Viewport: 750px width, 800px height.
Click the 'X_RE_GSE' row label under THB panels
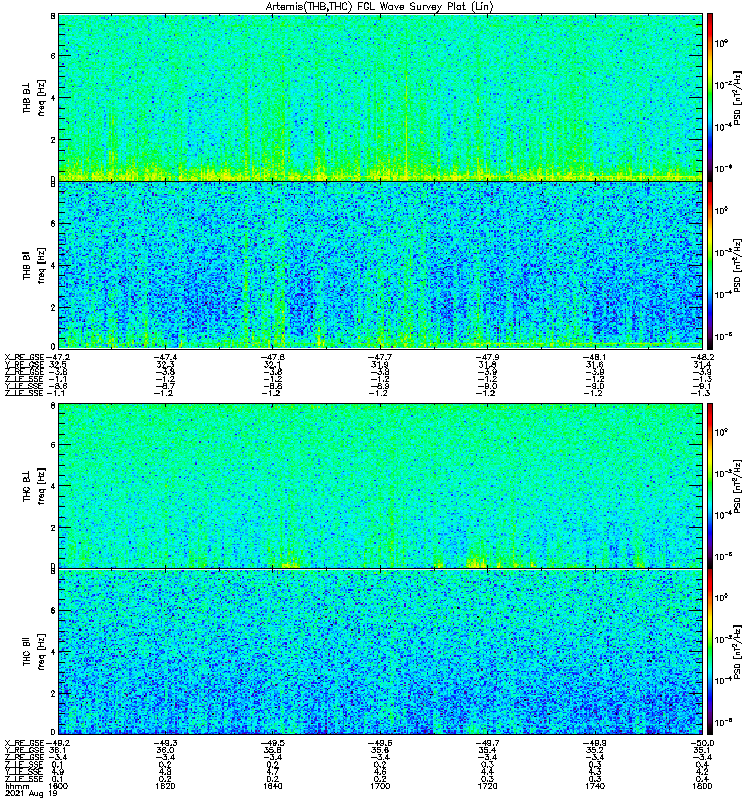[x=24, y=357]
